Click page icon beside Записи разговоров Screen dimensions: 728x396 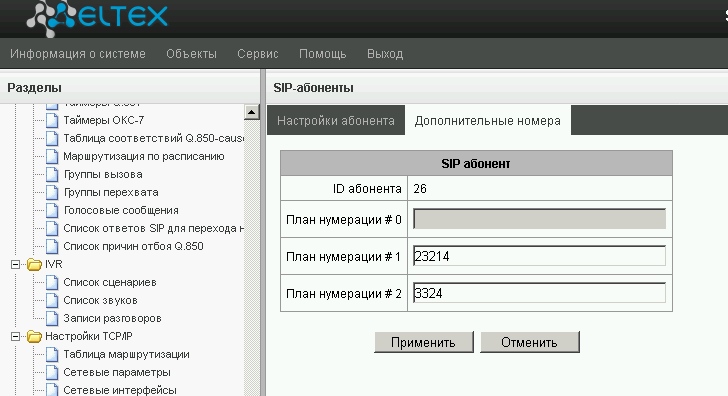(x=52, y=318)
